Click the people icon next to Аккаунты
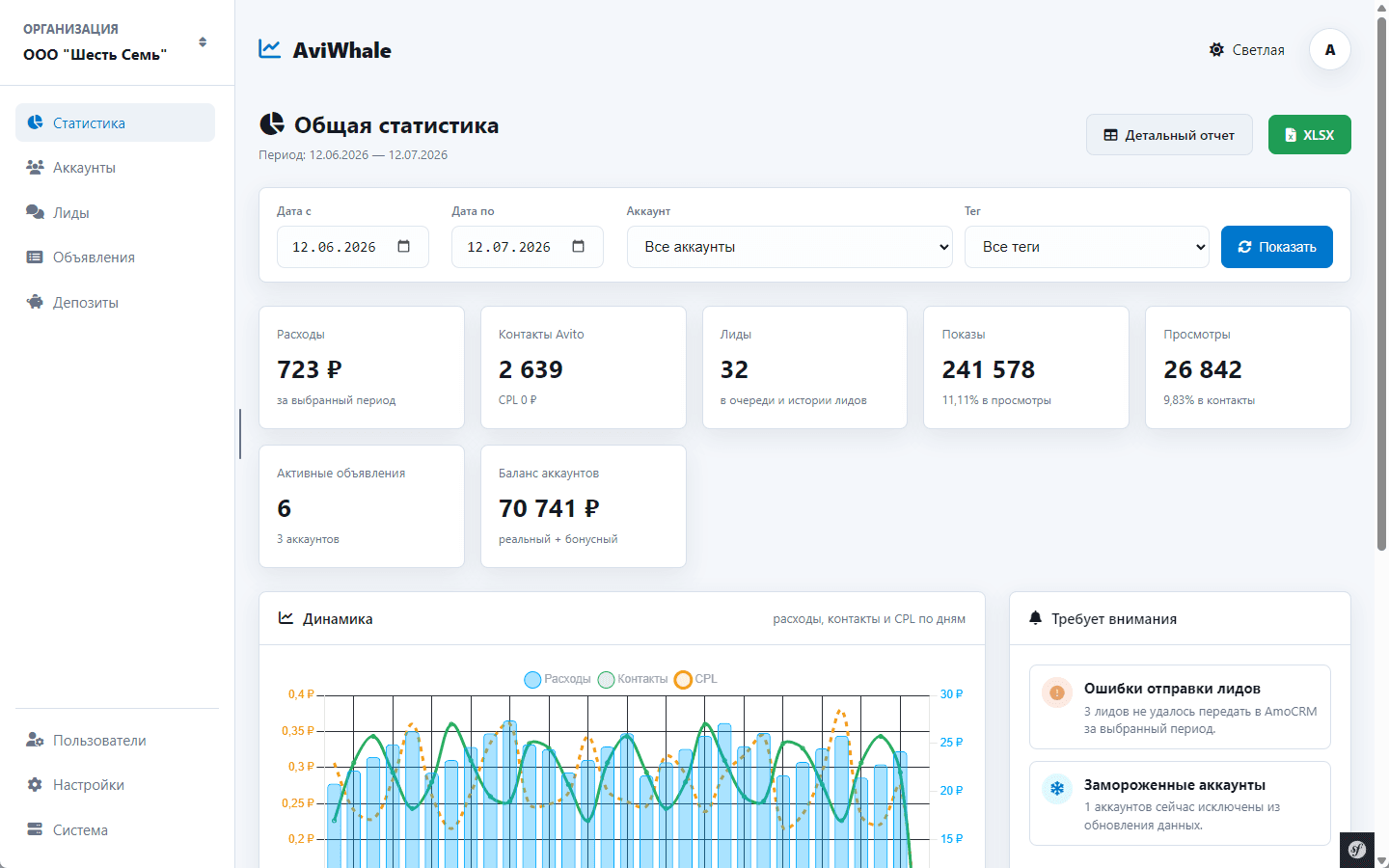Viewport: 1389px width, 868px height. 36,167
